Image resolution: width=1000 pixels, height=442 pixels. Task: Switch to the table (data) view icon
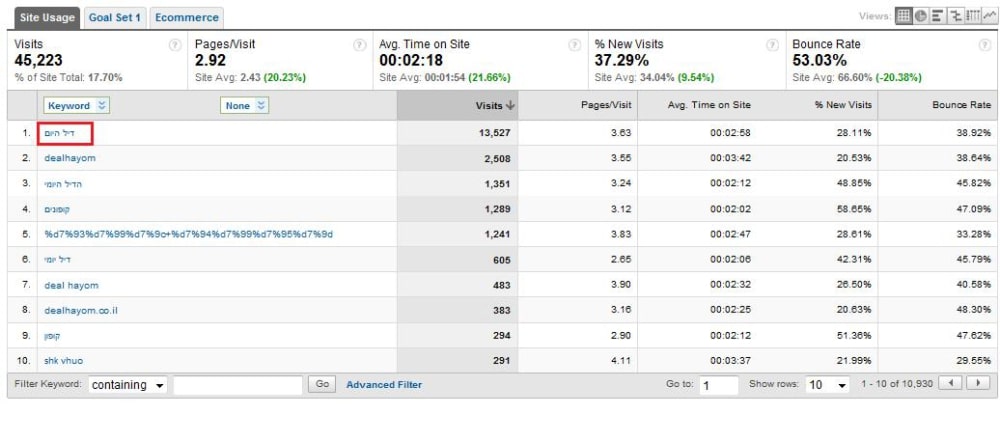click(x=902, y=17)
